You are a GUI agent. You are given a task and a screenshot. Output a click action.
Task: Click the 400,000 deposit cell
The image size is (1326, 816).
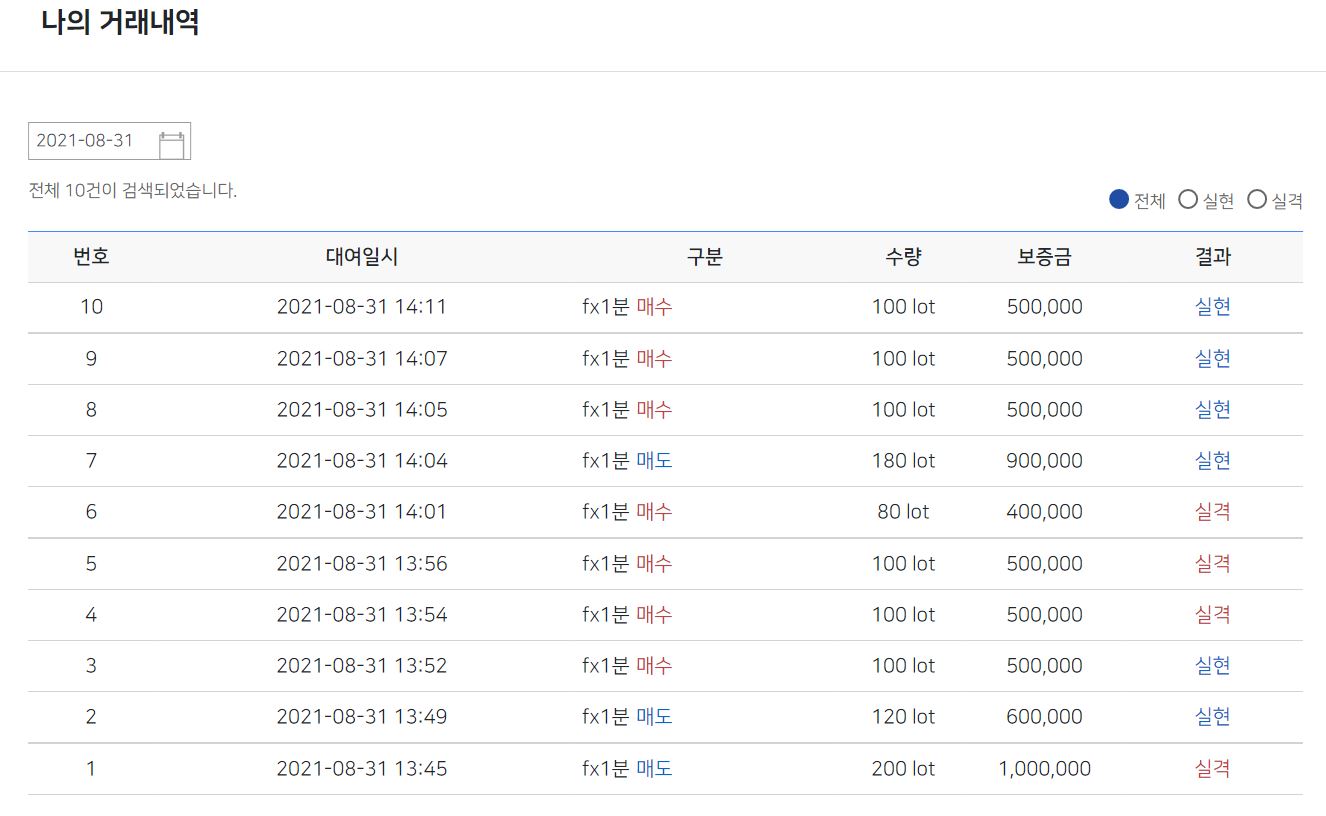(1044, 512)
